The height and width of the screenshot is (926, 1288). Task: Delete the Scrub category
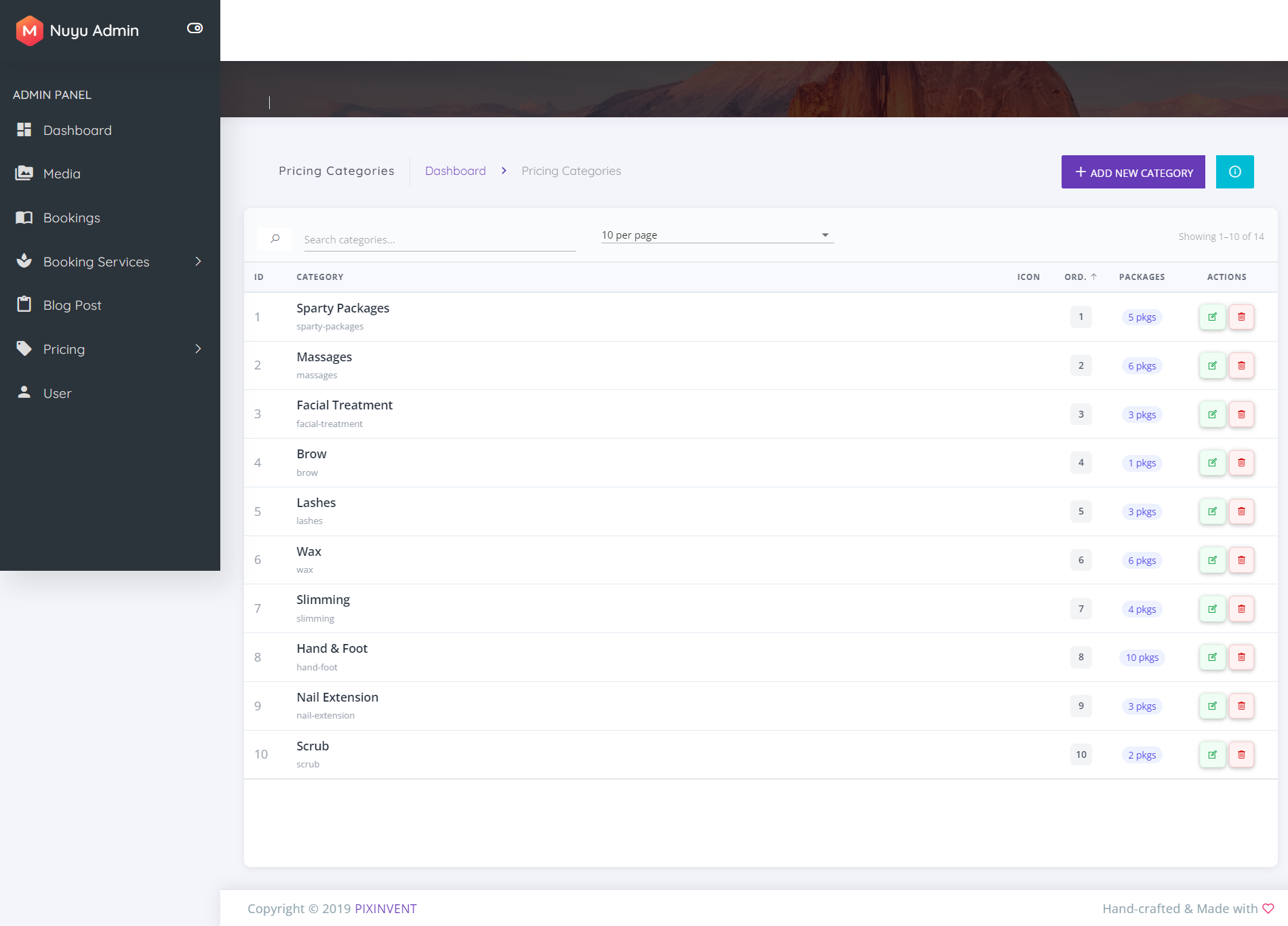[x=1241, y=755]
